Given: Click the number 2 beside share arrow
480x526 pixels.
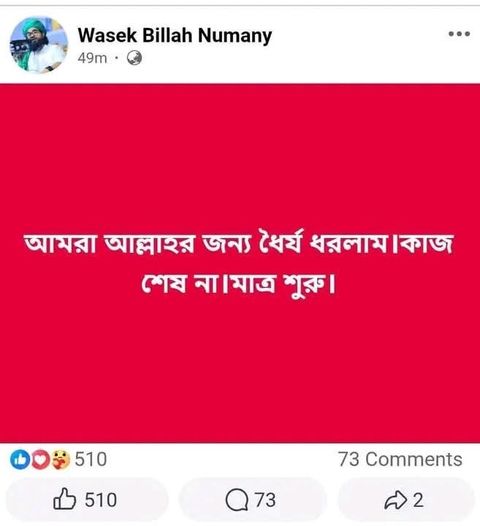Looking at the screenshot, I should pyautogui.click(x=418, y=500).
